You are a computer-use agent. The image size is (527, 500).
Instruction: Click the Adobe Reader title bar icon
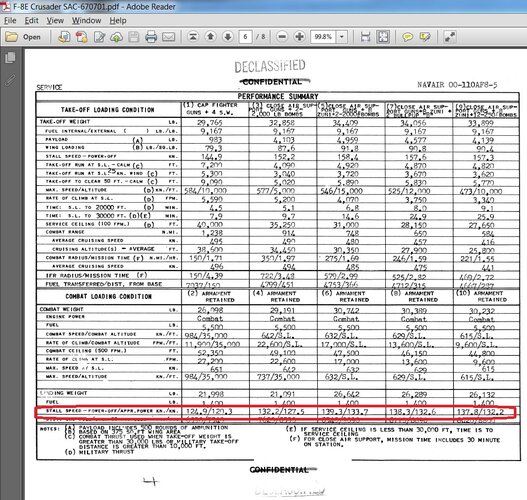click(x=6, y=6)
